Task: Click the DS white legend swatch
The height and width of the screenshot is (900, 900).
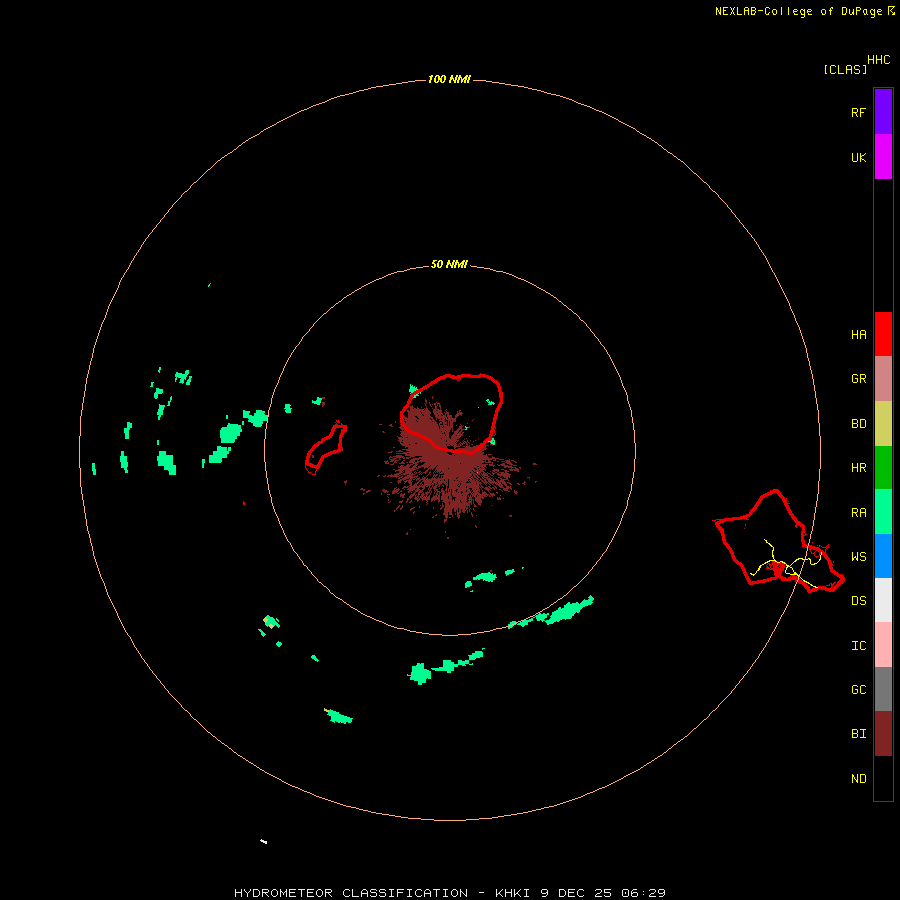Action: coord(883,600)
